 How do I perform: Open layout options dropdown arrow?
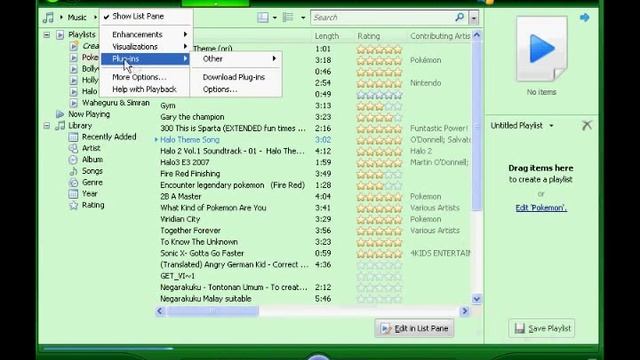pyautogui.click(x=275, y=18)
